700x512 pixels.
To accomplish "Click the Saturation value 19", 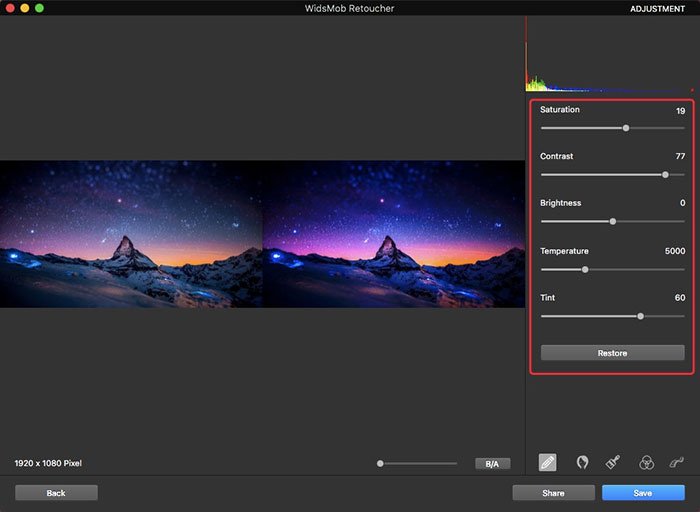I will pos(680,111).
